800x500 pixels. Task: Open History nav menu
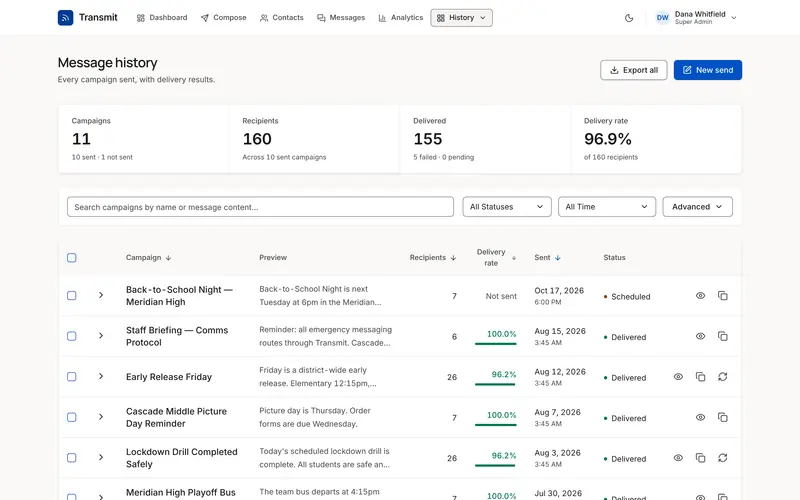pos(461,18)
